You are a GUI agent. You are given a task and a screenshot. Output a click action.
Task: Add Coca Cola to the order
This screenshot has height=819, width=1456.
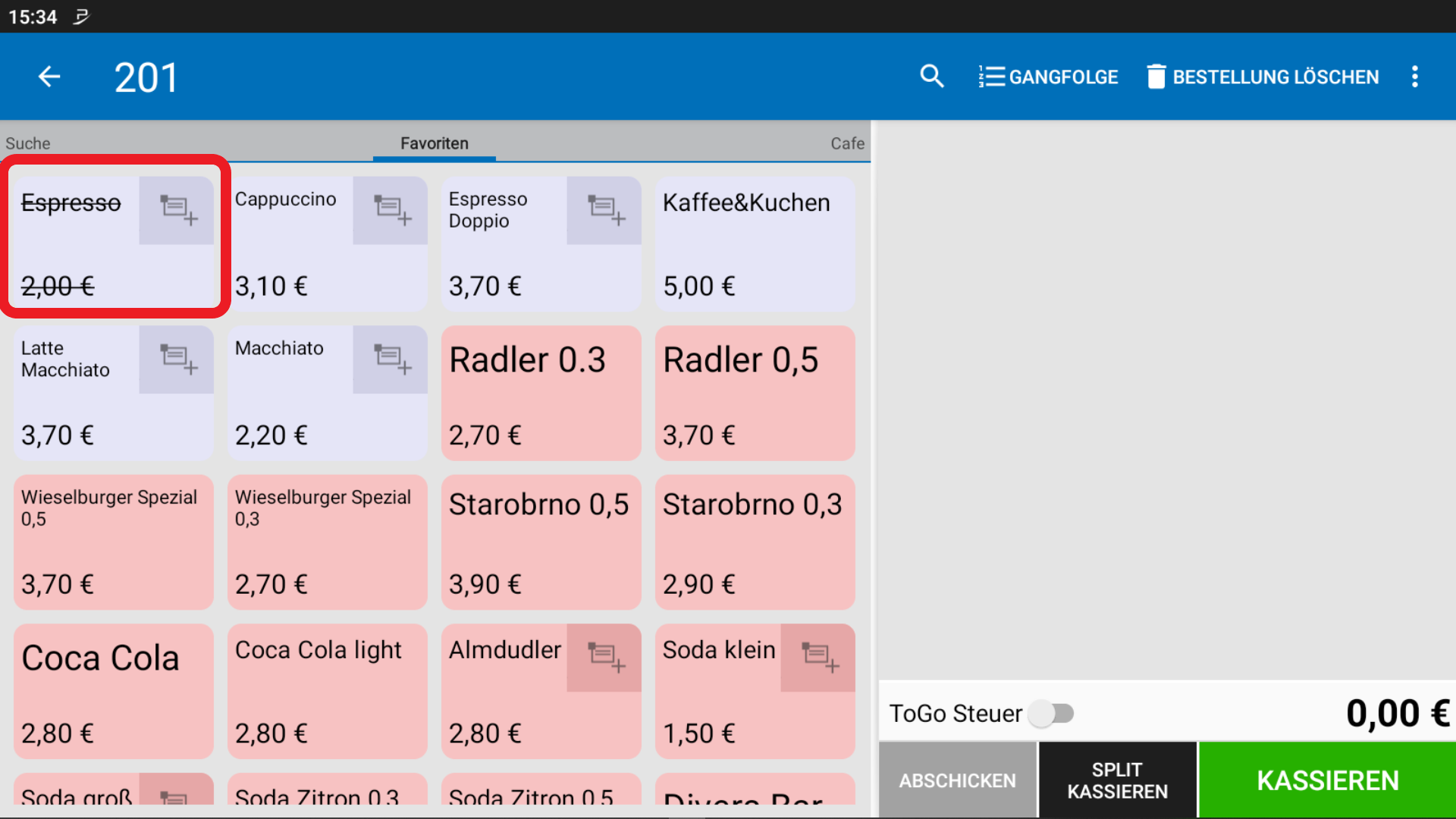tap(112, 692)
